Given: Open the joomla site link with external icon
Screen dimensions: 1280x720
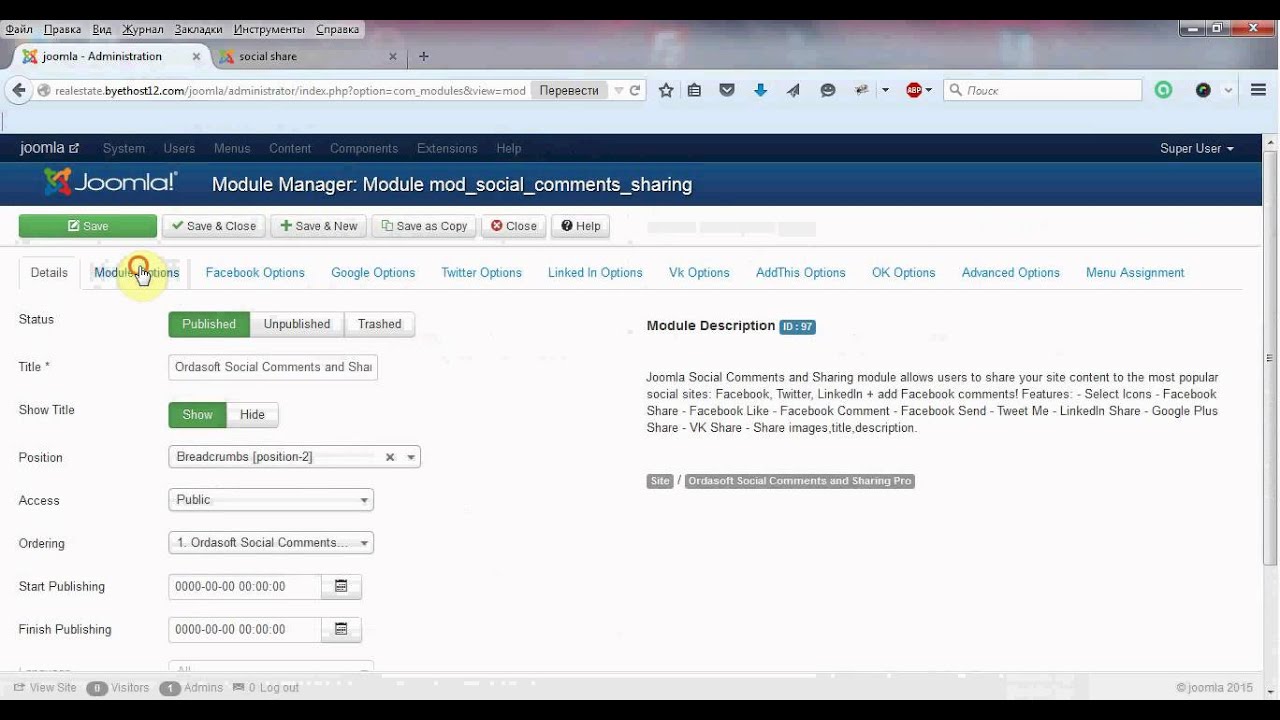Looking at the screenshot, I should tap(49, 148).
